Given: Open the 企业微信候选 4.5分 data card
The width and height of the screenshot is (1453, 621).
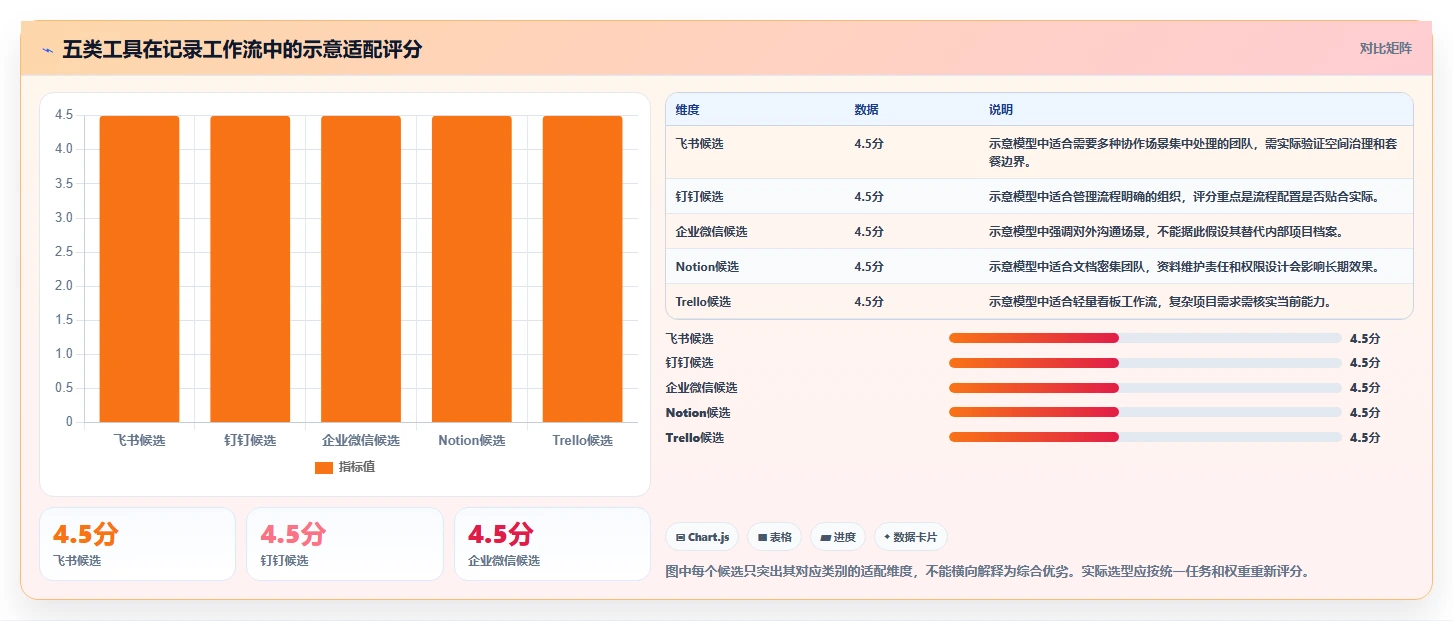Looking at the screenshot, I should 552,544.
